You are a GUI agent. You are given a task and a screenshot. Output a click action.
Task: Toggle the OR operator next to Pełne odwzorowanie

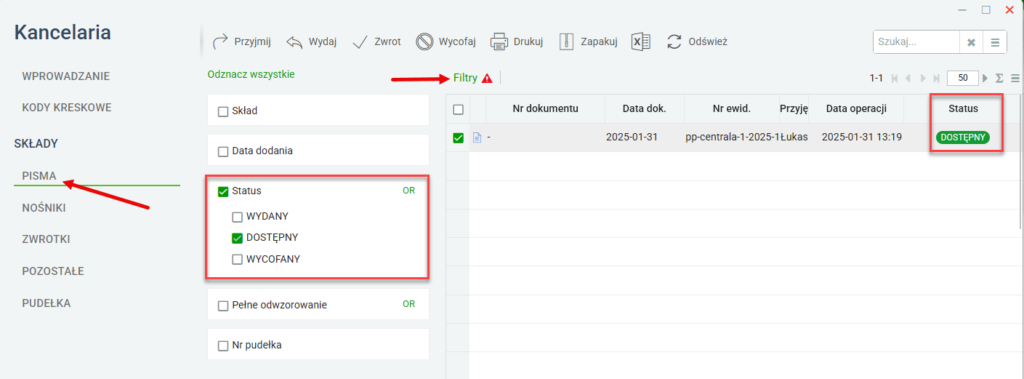point(409,304)
